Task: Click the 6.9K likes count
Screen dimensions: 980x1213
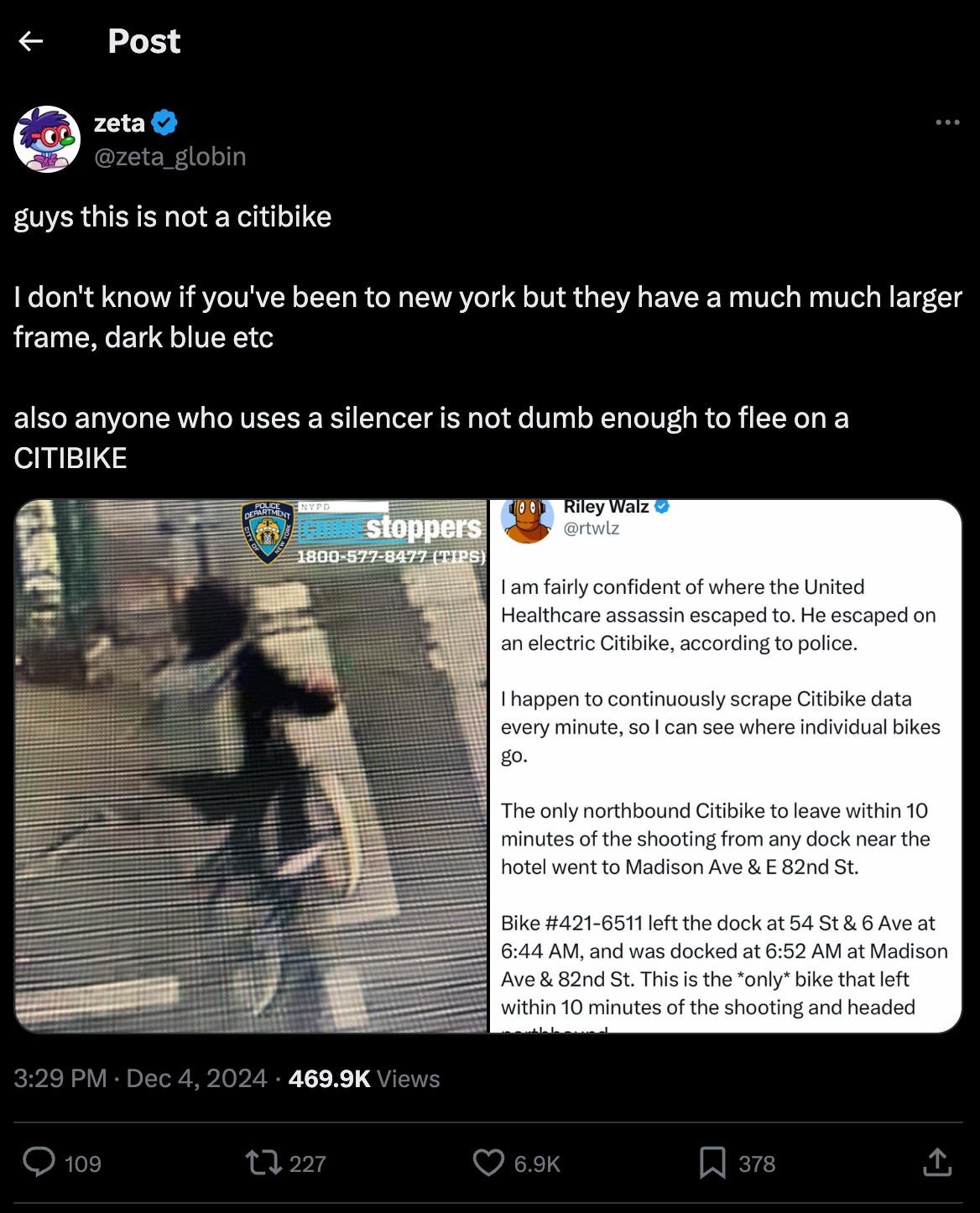Action: coord(537,1164)
